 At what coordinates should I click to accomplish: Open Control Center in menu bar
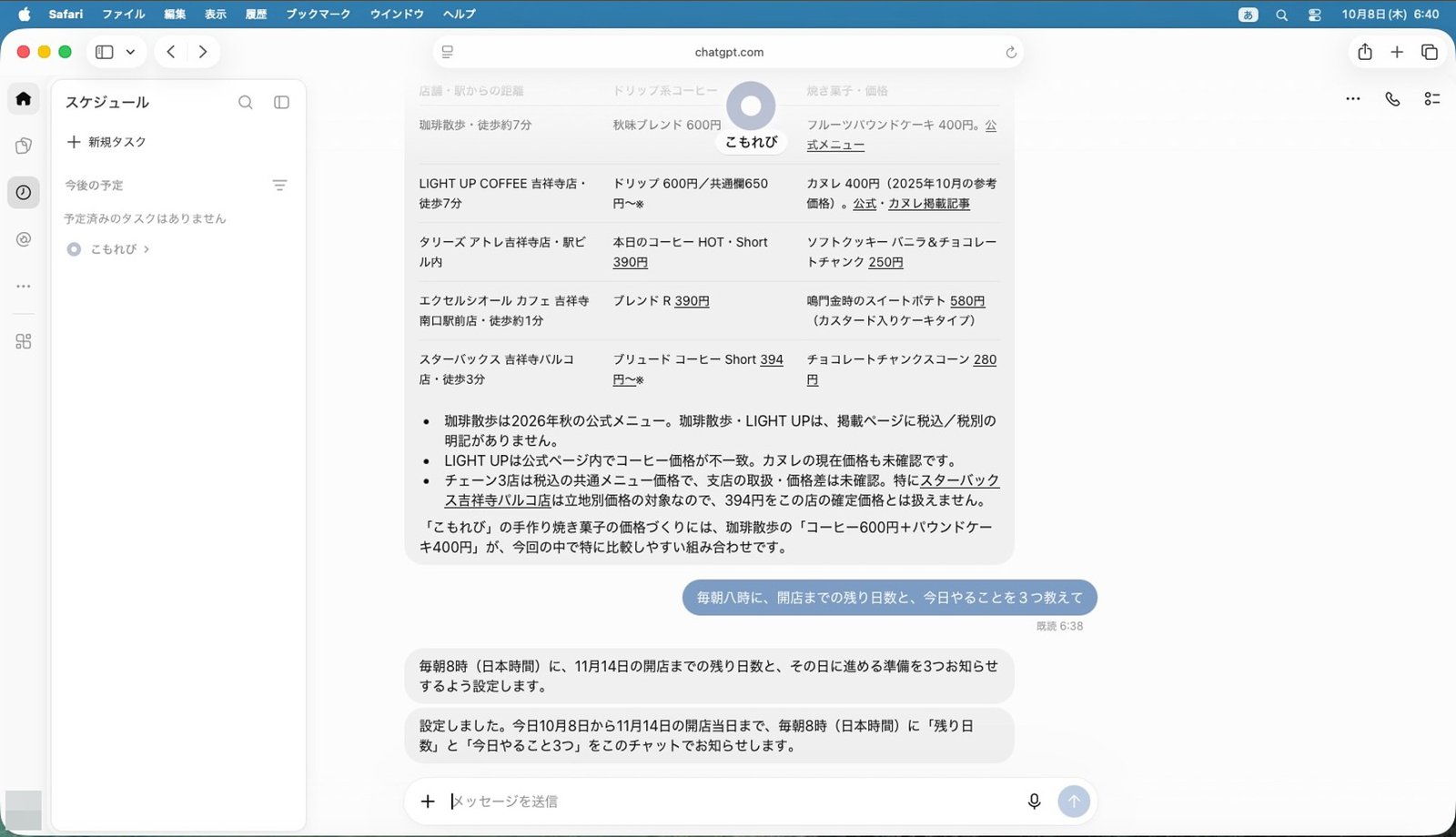coord(1314,15)
